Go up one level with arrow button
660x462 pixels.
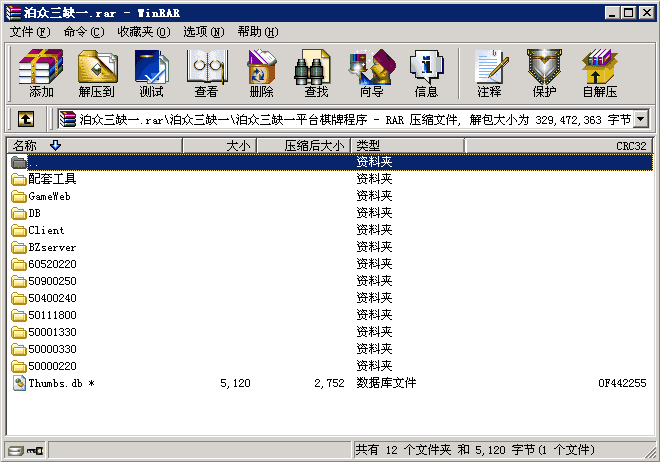pos(26,119)
